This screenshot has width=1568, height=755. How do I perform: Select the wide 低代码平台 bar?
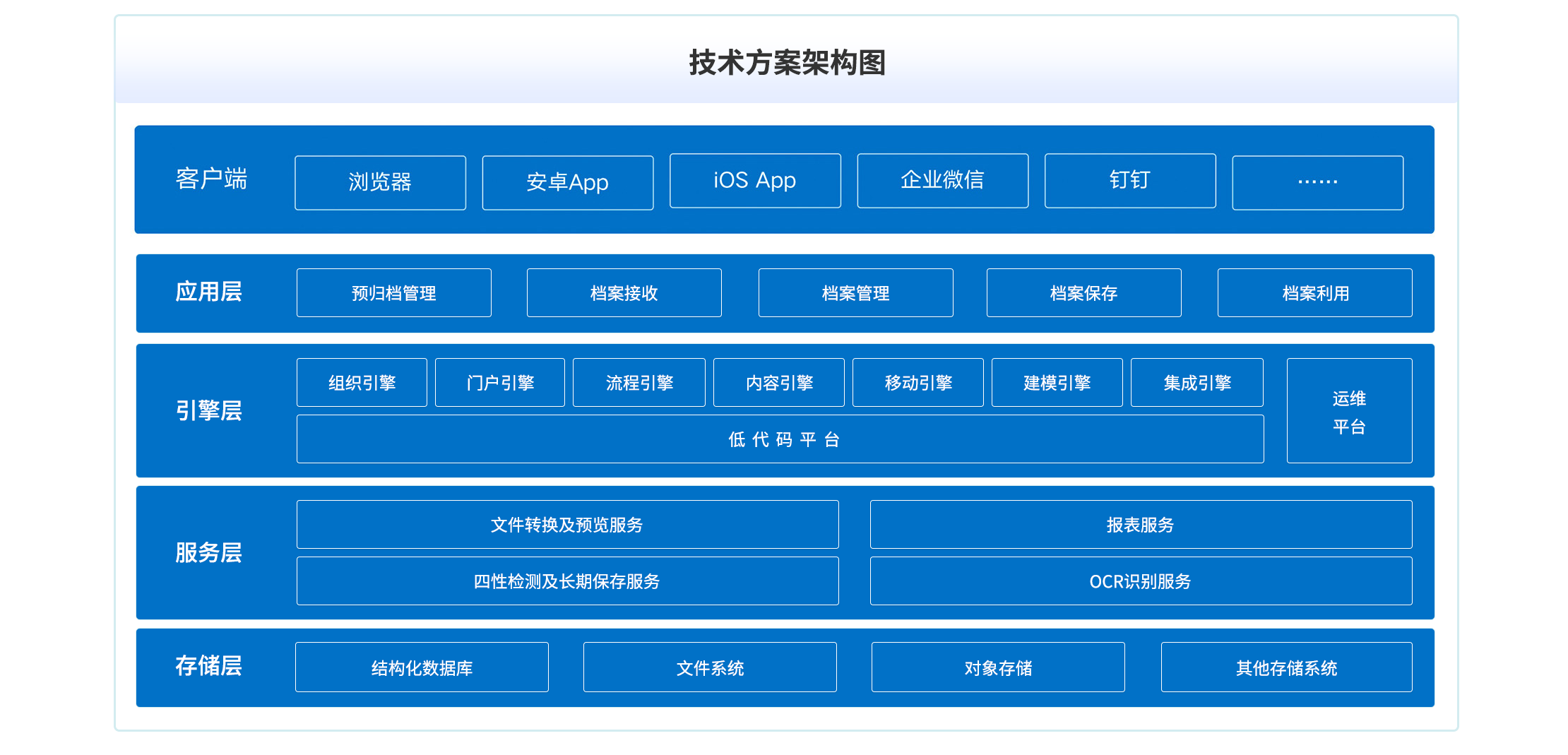click(780, 439)
